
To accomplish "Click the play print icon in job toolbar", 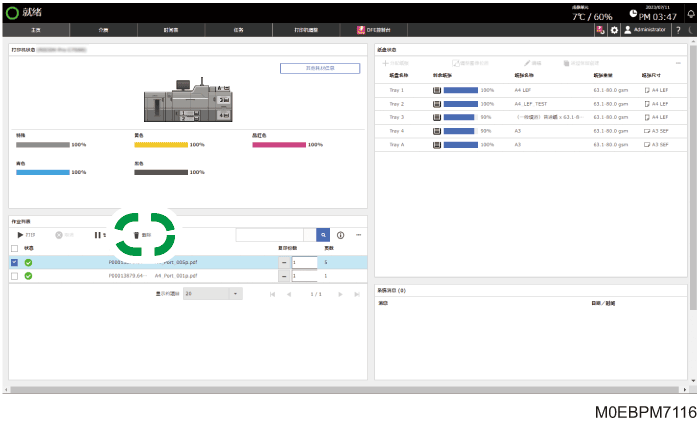I will (x=20, y=235).
